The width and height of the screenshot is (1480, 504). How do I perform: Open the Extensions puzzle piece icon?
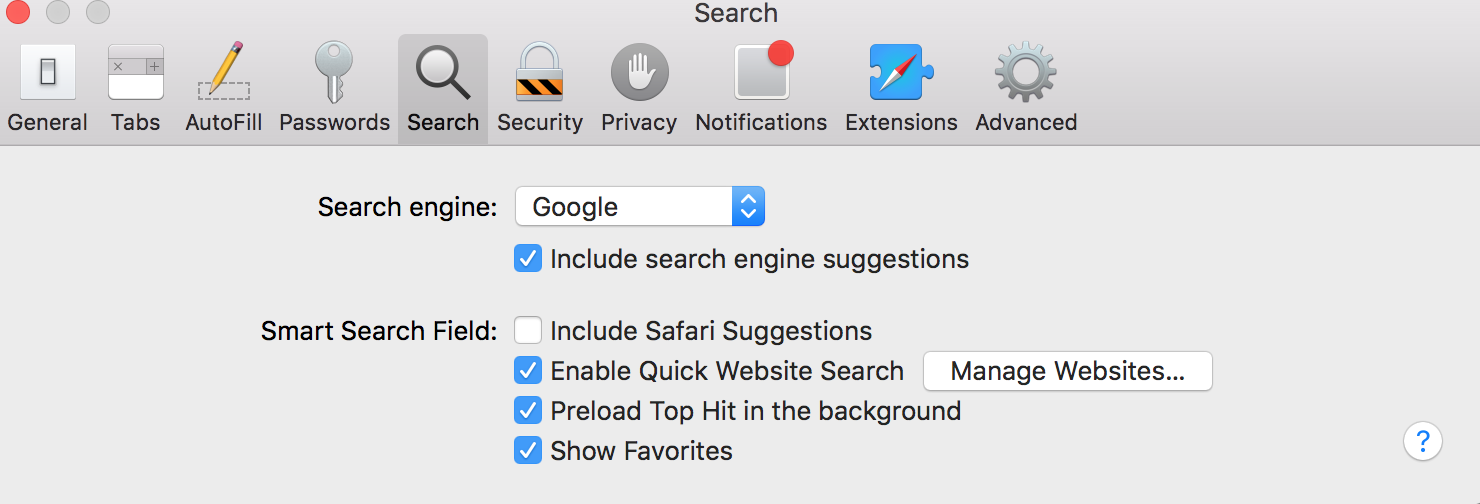pyautogui.click(x=901, y=73)
